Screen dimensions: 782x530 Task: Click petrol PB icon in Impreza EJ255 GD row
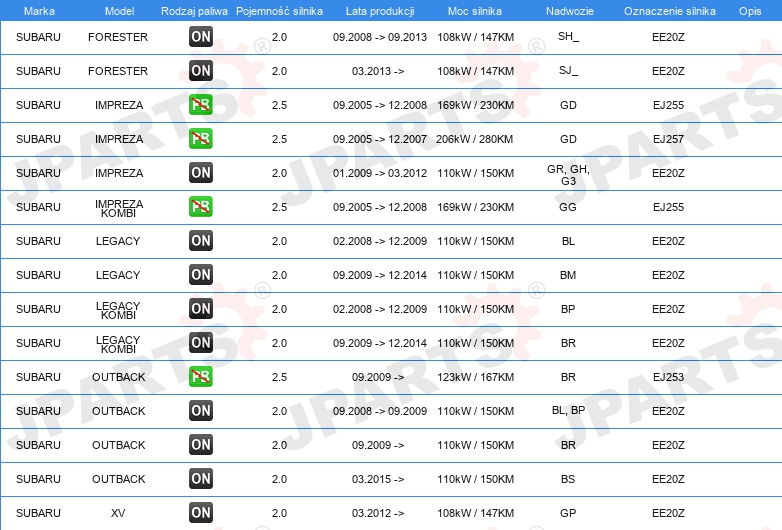[200, 105]
